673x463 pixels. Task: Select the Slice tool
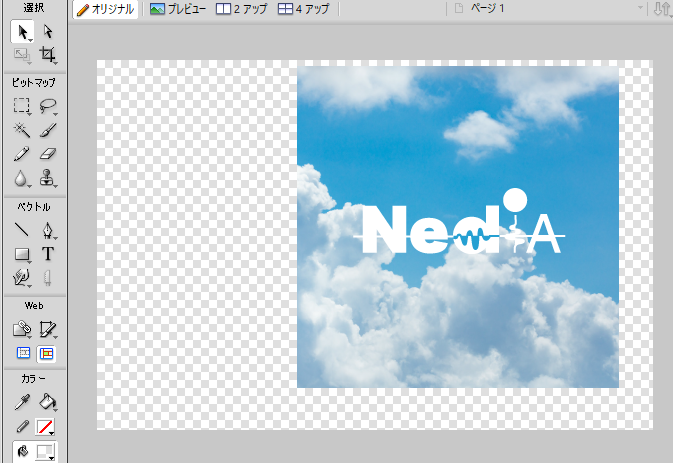[47, 330]
